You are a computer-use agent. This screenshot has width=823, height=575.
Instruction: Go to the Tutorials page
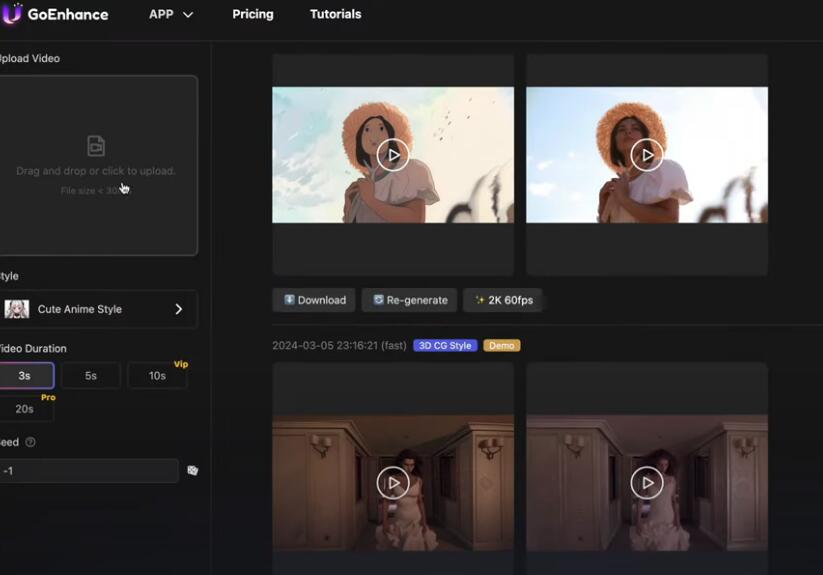335,14
